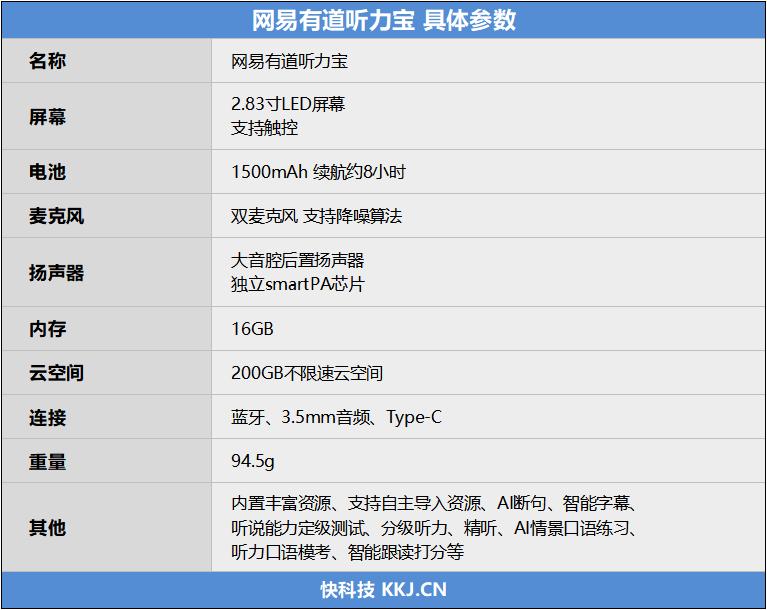767x610 pixels.
Task: Click the value 200GB不限速云空间
Action: (x=307, y=373)
